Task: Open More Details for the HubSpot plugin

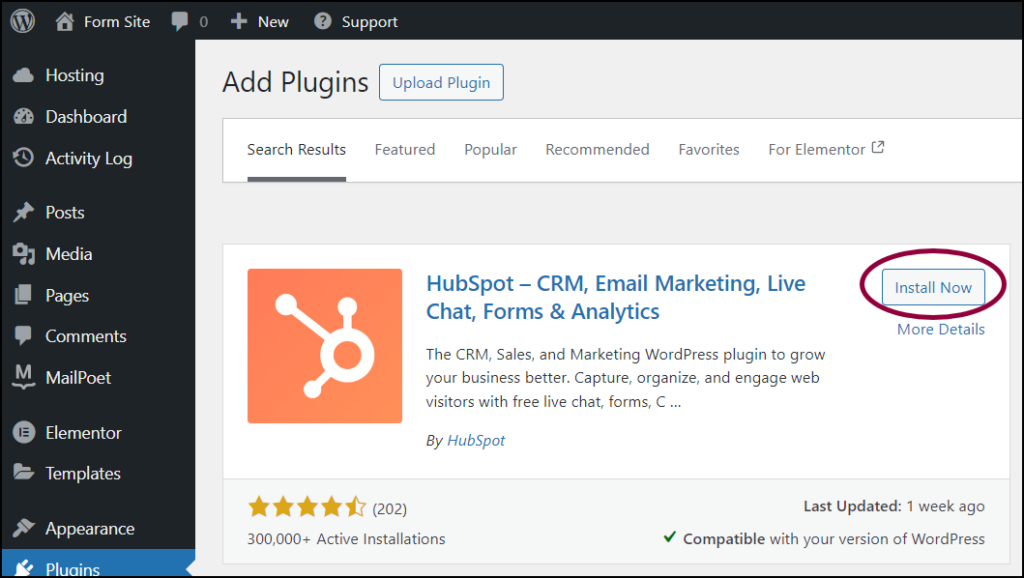Action: coord(940,329)
